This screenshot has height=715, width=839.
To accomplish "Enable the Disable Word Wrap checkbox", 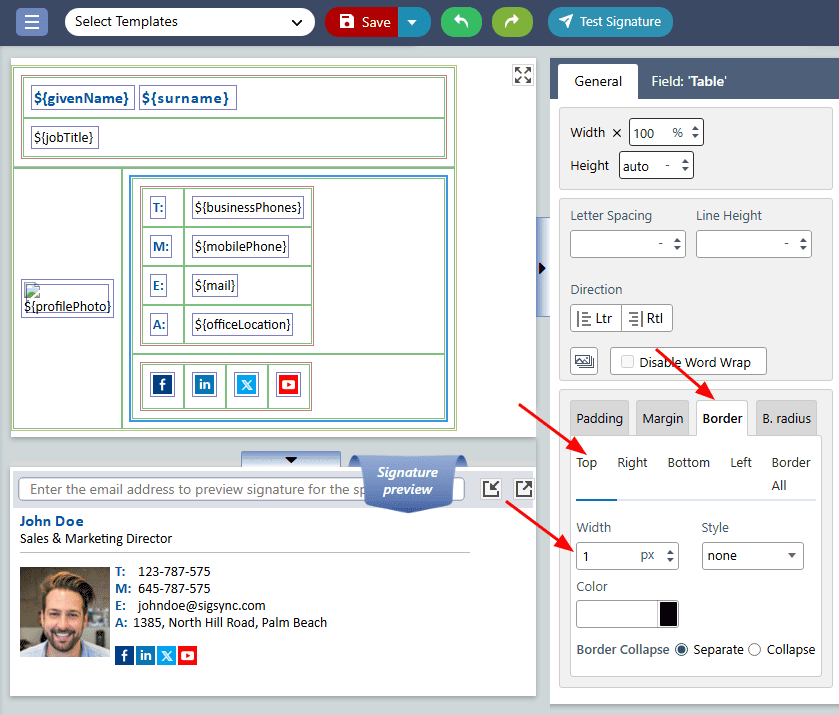I will coord(628,362).
